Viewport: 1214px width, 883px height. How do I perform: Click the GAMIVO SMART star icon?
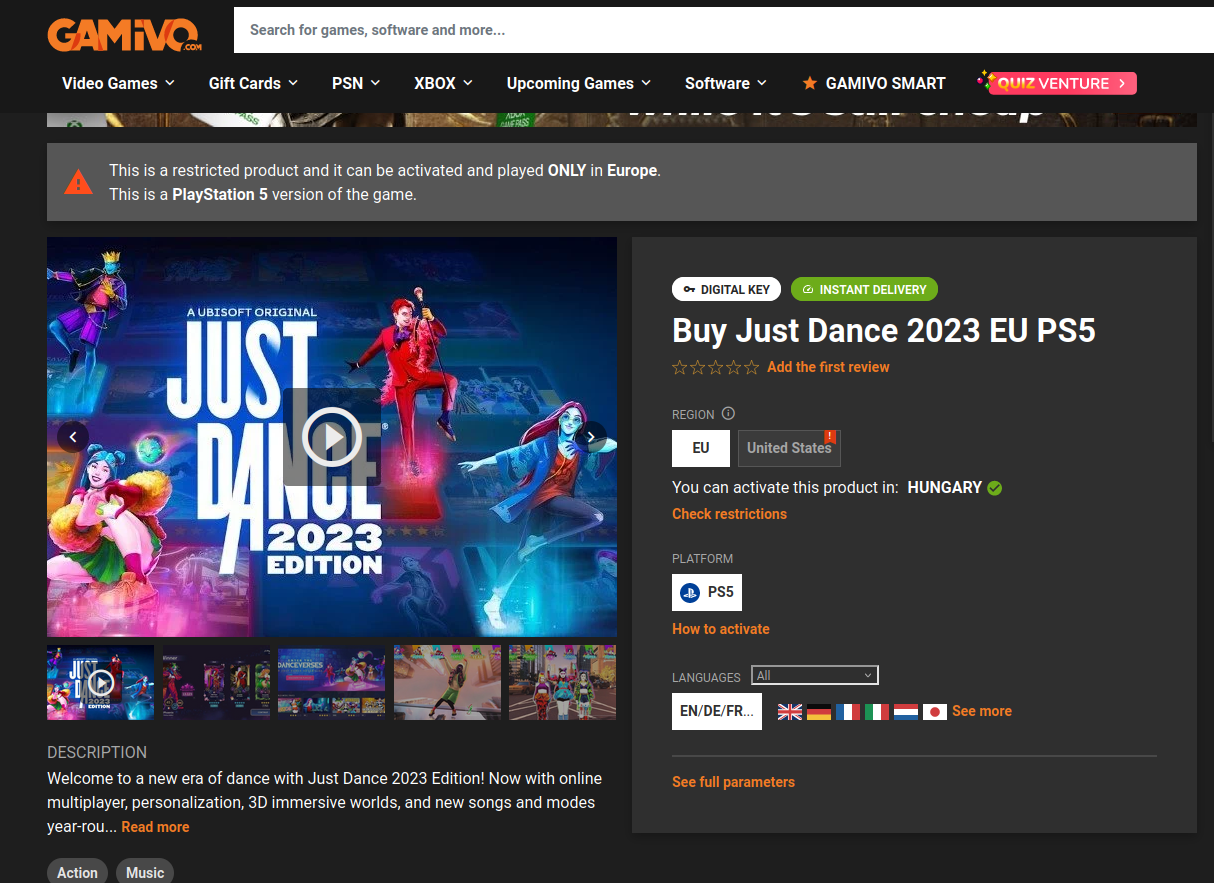tap(810, 83)
